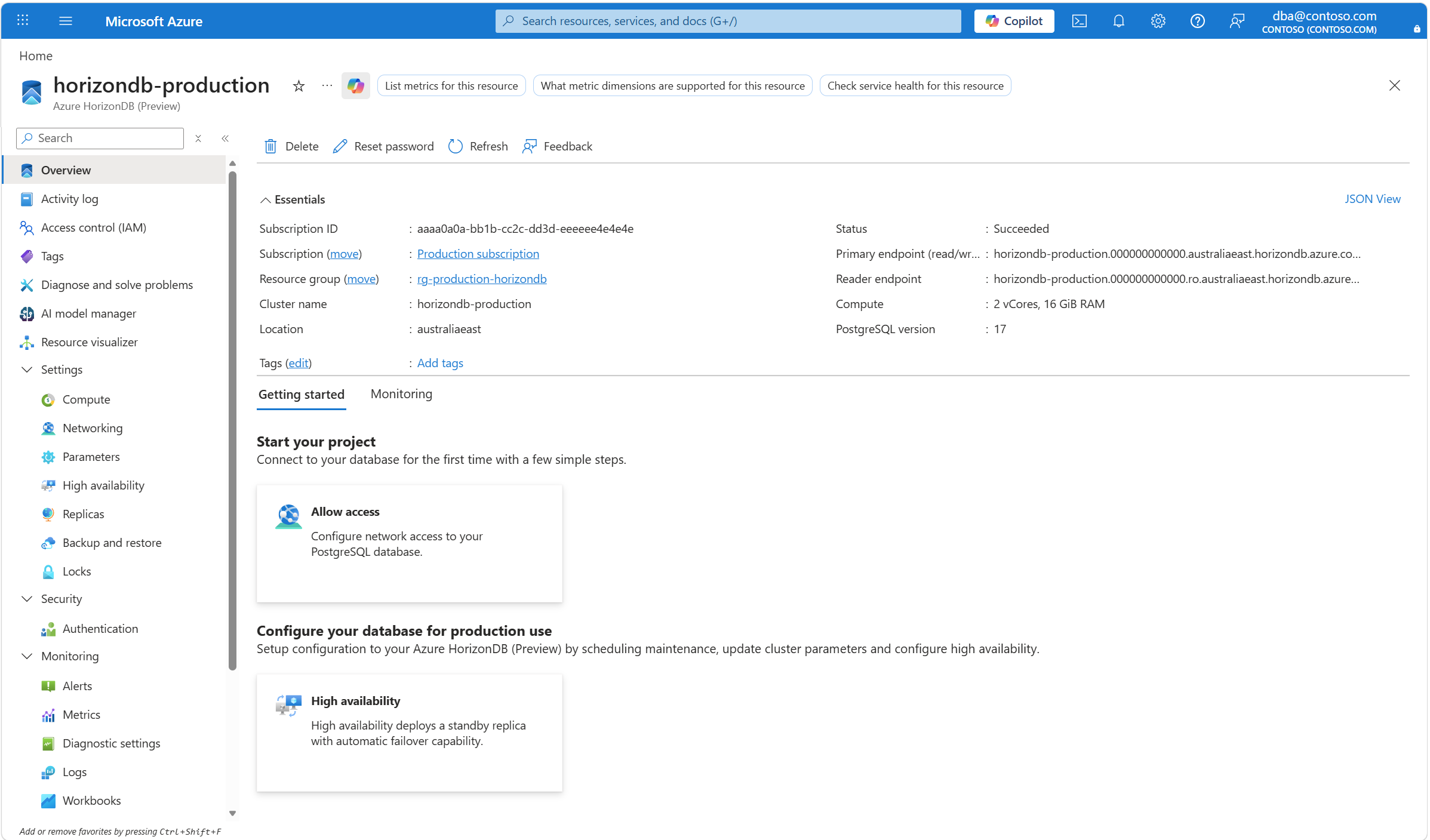Collapse the Monitoring section chevron
The height and width of the screenshot is (840, 1430).
click(x=27, y=656)
